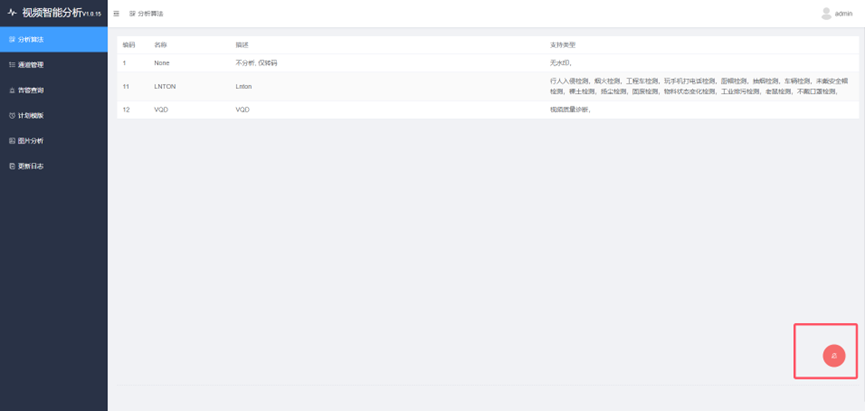Select 分析算法 in the sidebar

pyautogui.click(x=54, y=40)
